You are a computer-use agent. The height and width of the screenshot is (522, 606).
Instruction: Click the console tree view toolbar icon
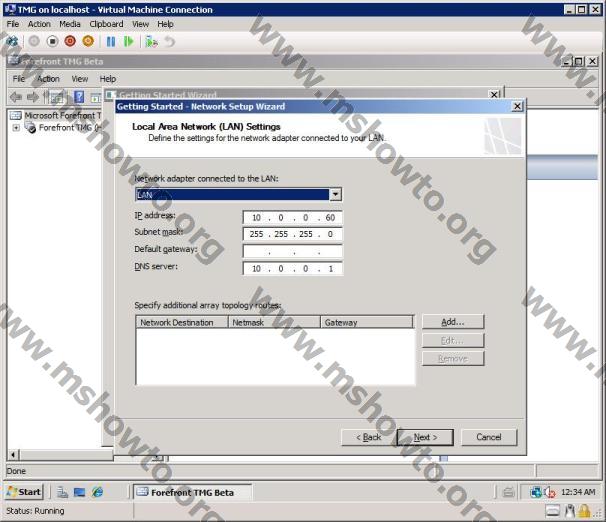click(x=57, y=97)
